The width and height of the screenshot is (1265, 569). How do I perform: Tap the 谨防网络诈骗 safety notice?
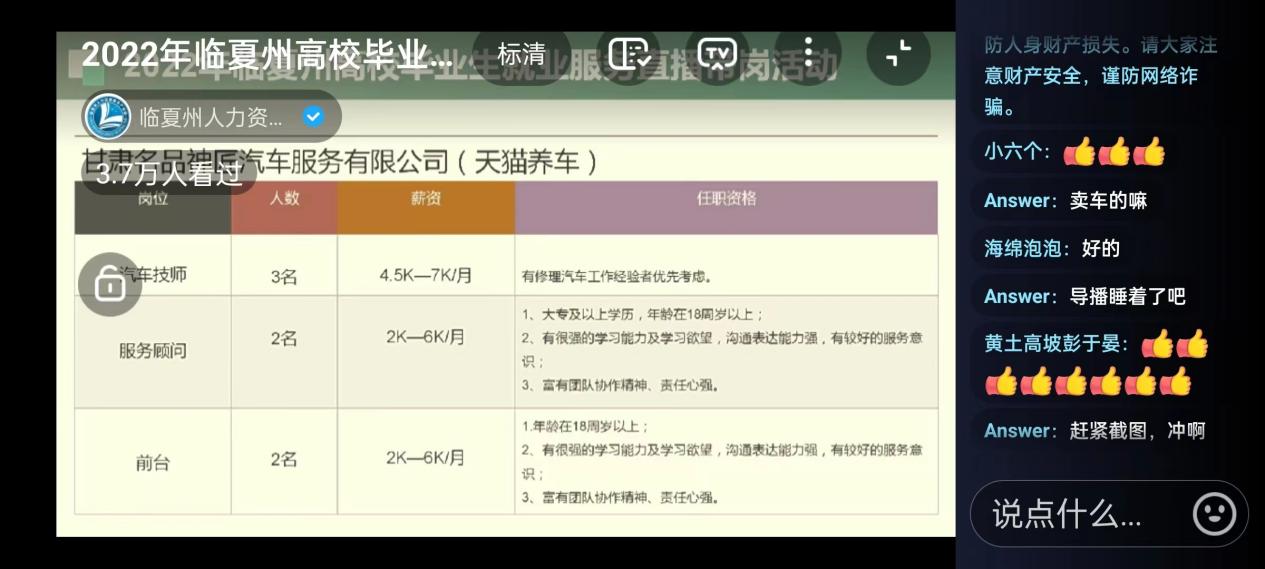point(1100,75)
